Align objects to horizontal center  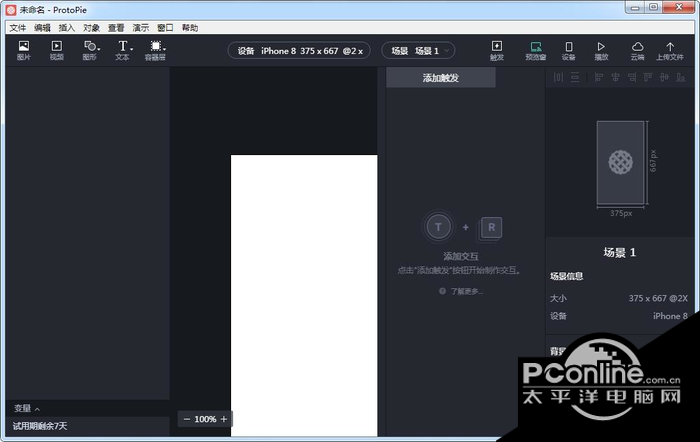[x=615, y=77]
